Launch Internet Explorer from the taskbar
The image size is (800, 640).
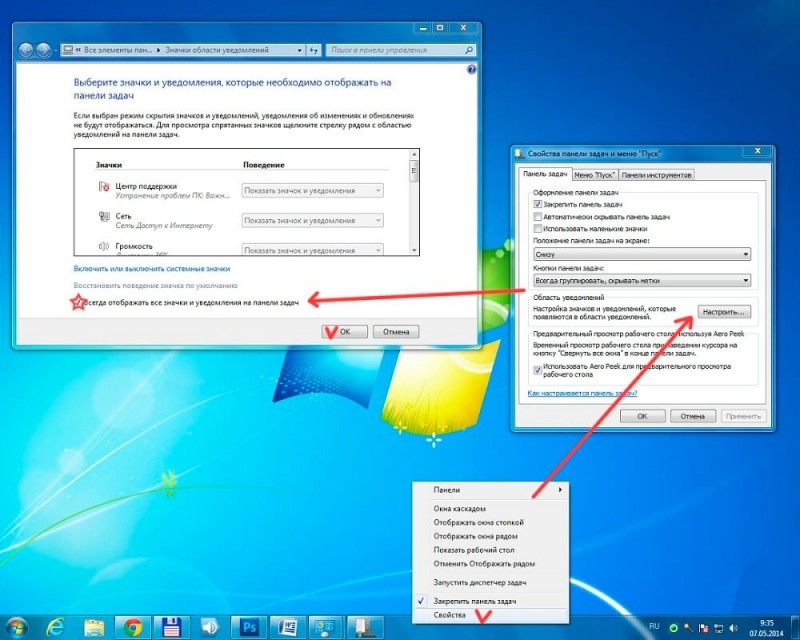[56, 627]
